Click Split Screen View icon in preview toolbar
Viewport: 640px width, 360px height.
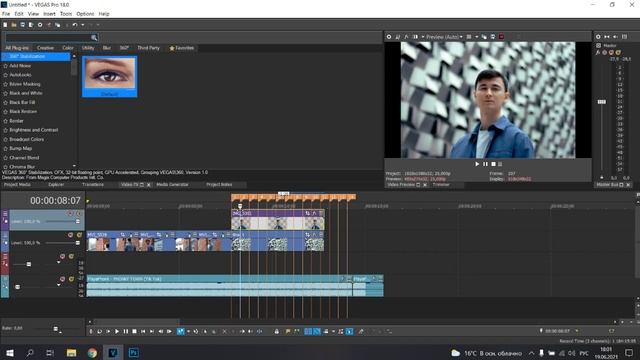coord(415,37)
